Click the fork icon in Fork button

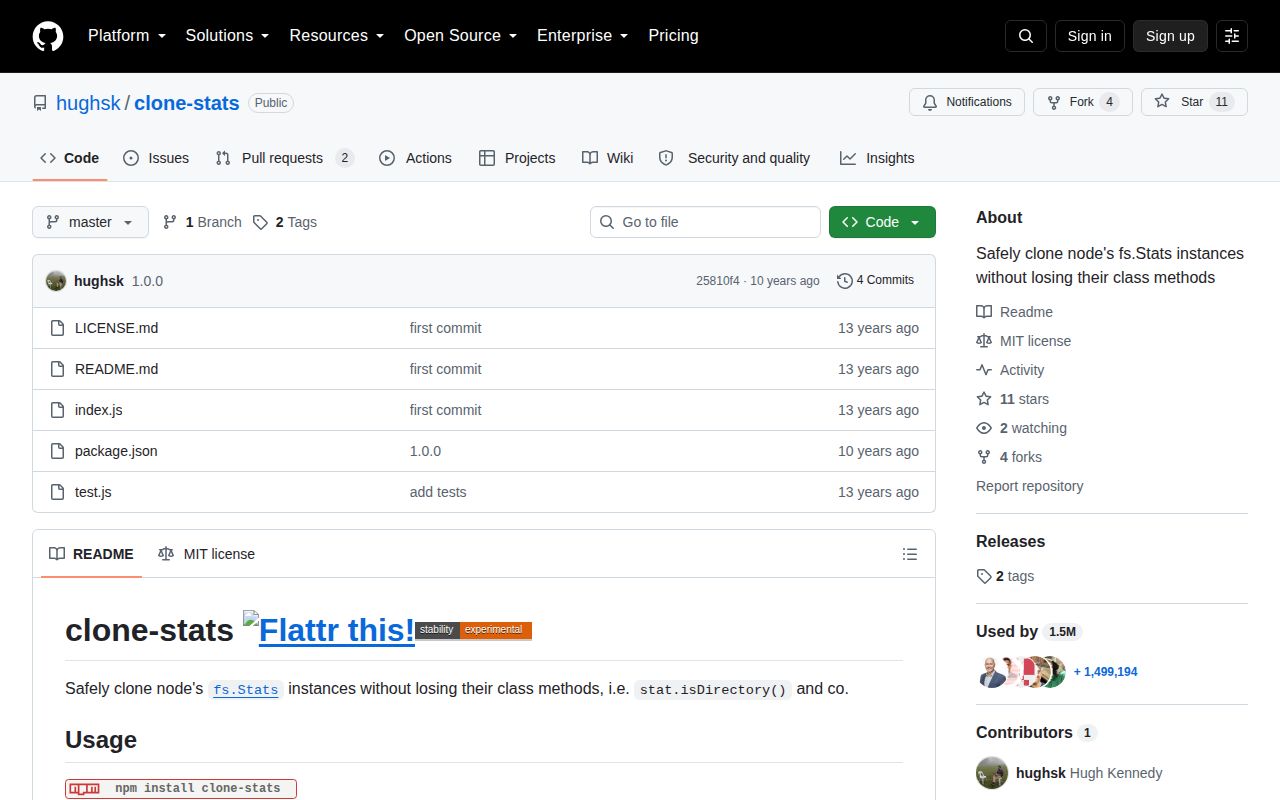pyautogui.click(x=1054, y=102)
